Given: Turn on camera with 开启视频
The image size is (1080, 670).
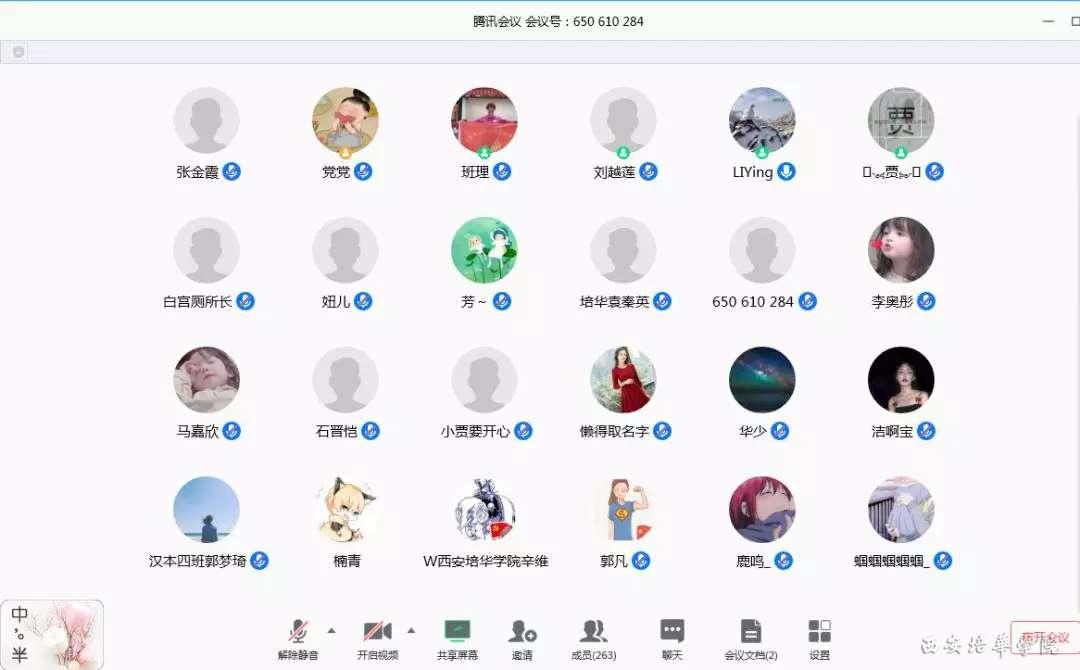Looking at the screenshot, I should click(x=377, y=637).
